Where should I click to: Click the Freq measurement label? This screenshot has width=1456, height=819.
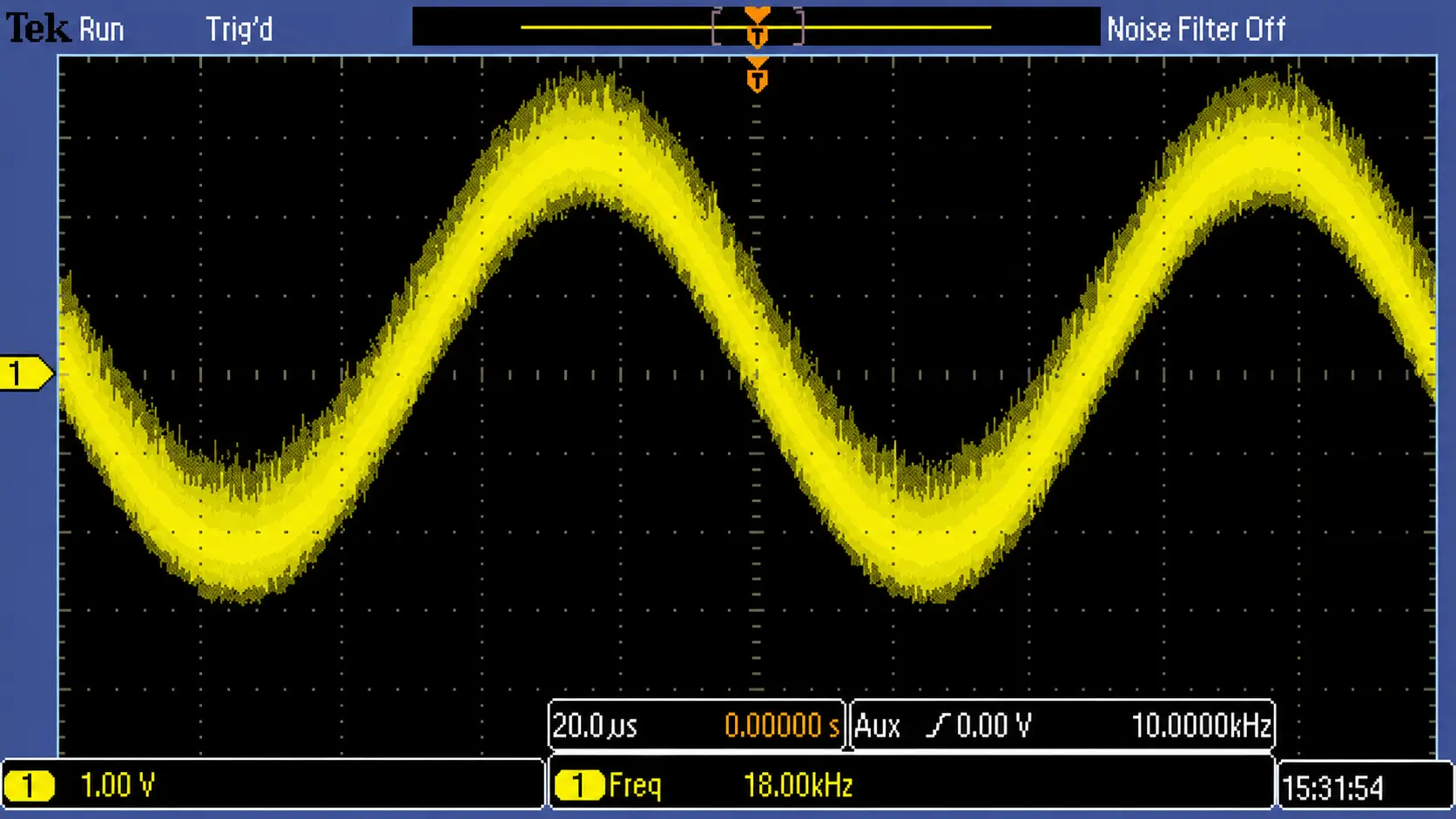[x=635, y=786]
